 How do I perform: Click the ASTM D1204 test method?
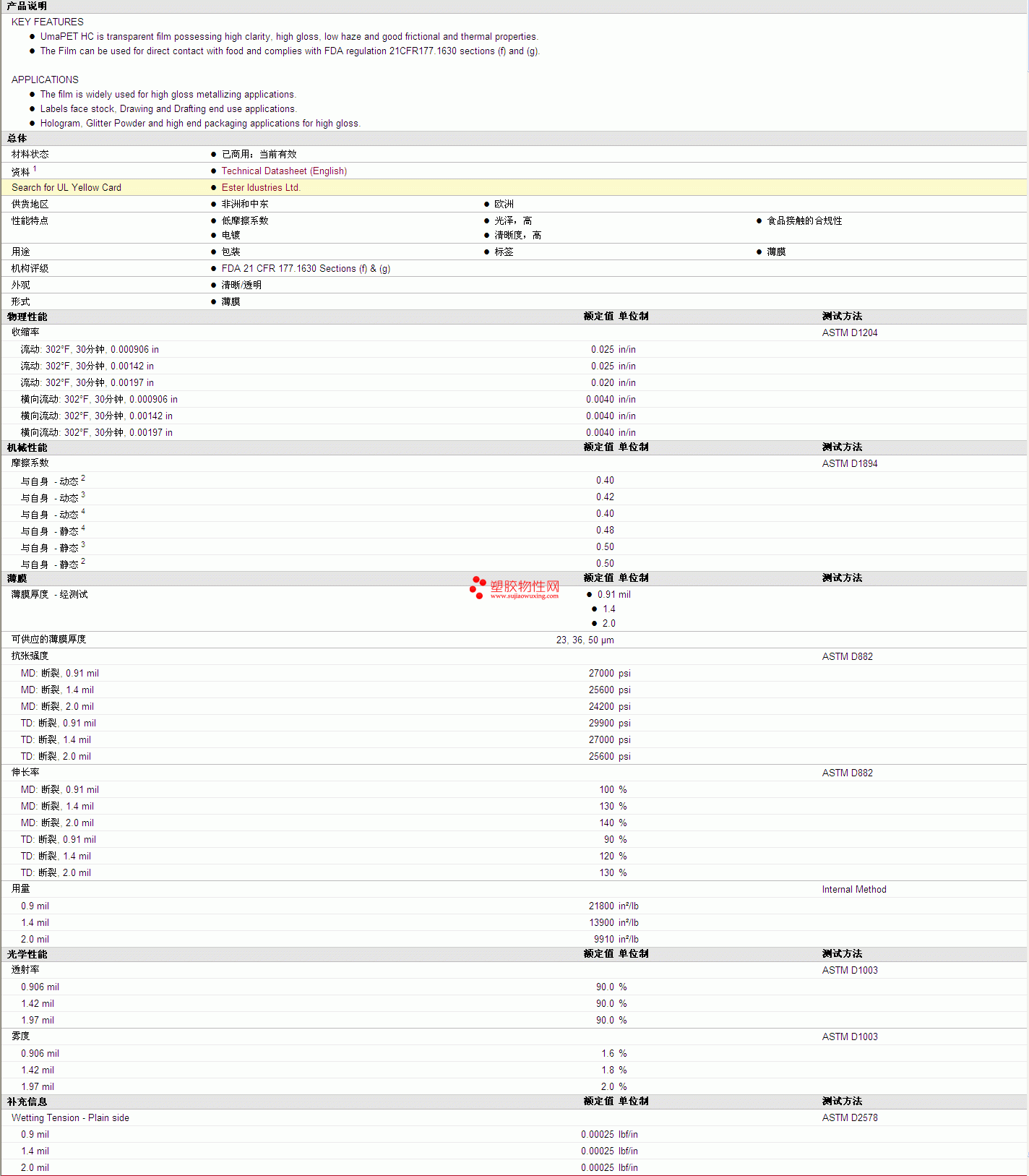(850, 333)
